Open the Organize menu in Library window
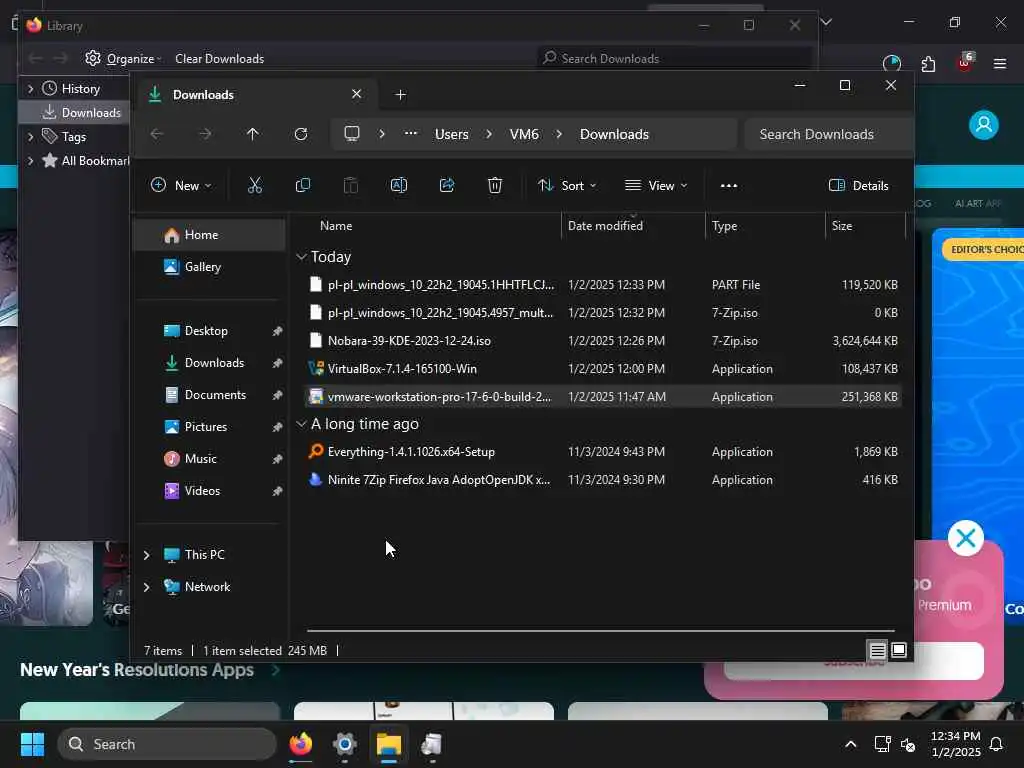Viewport: 1024px width, 768px height. pyautogui.click(x=123, y=59)
